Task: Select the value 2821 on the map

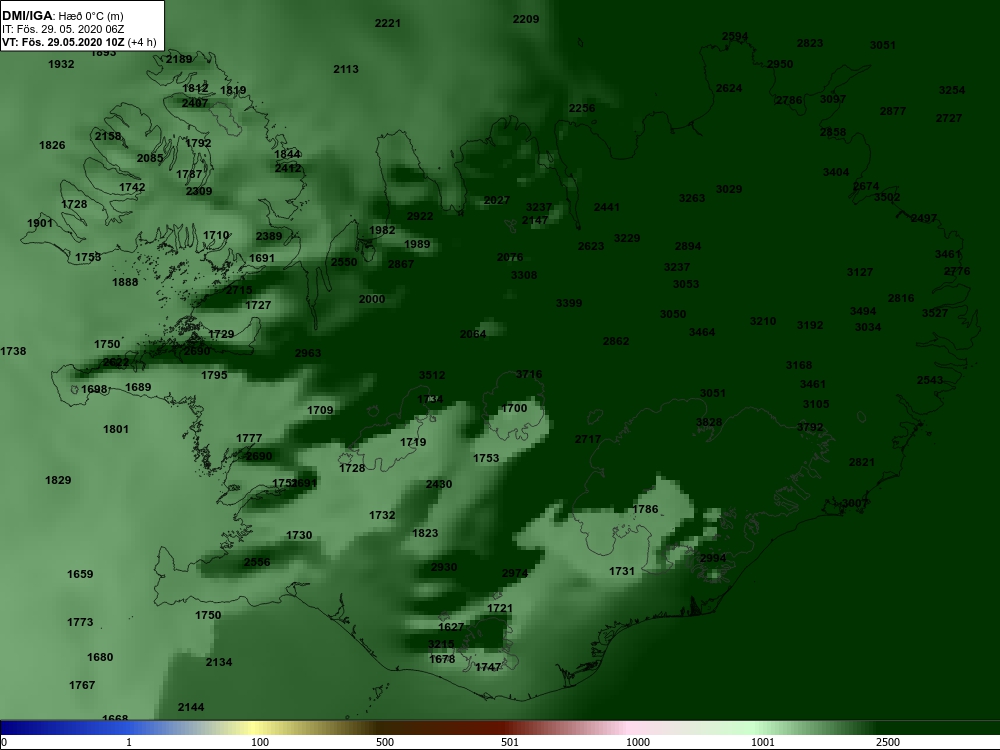Action: (862, 462)
